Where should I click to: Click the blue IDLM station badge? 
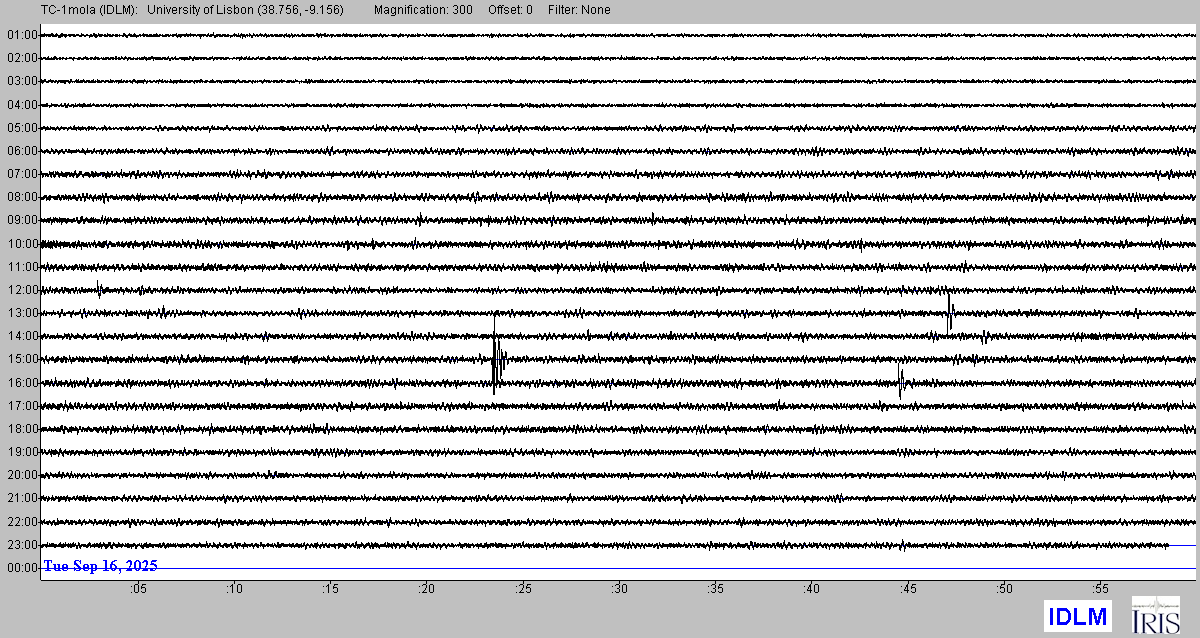[1077, 616]
